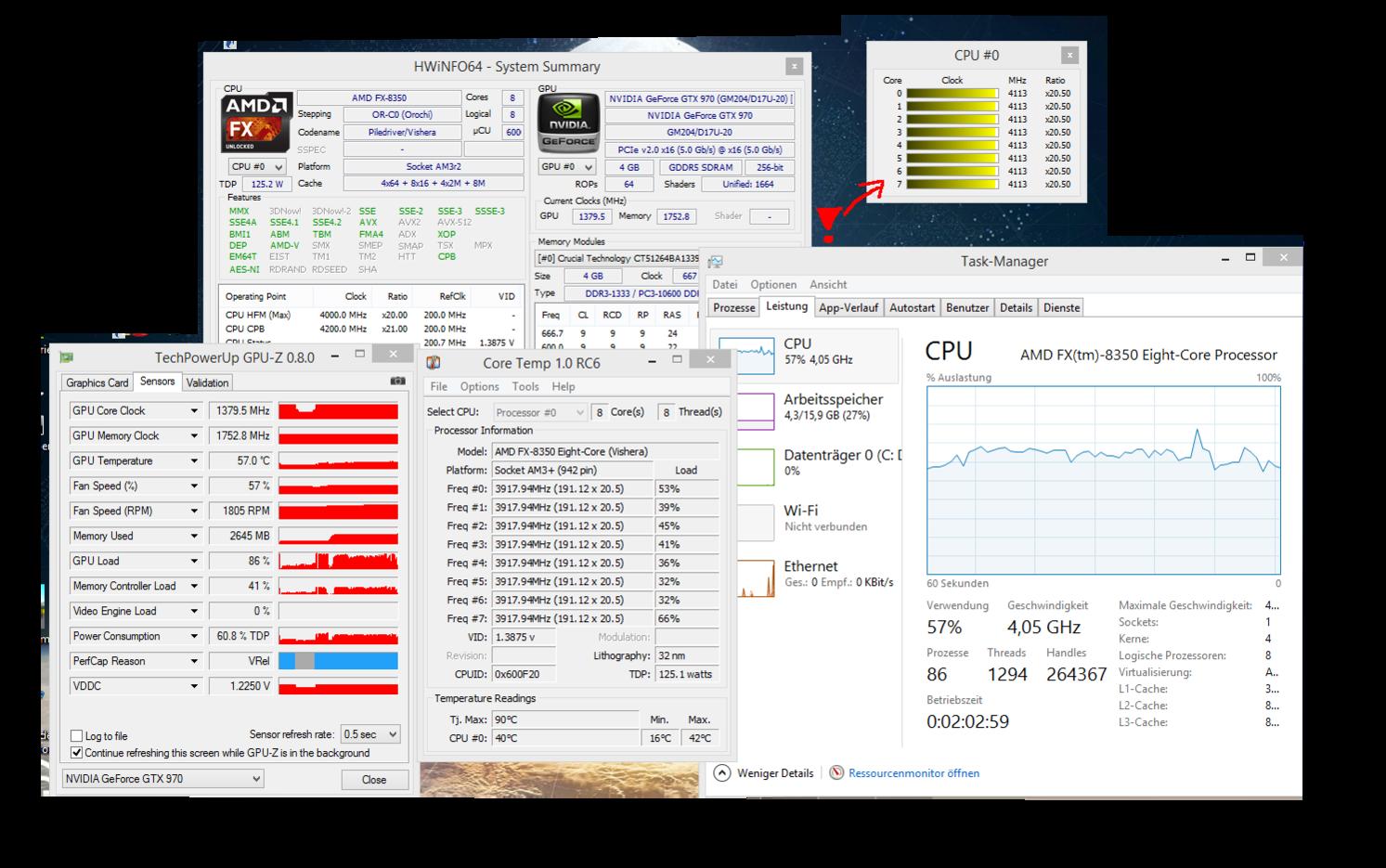Open the File menu in Core Temp
Screen dimensions: 1386x868
coord(439,387)
